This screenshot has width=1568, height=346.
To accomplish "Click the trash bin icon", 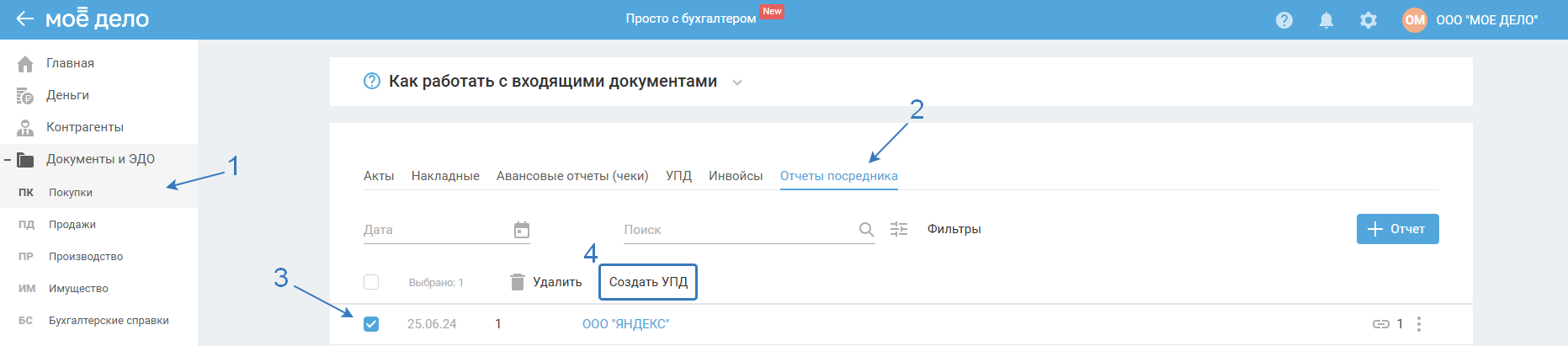I will [518, 282].
